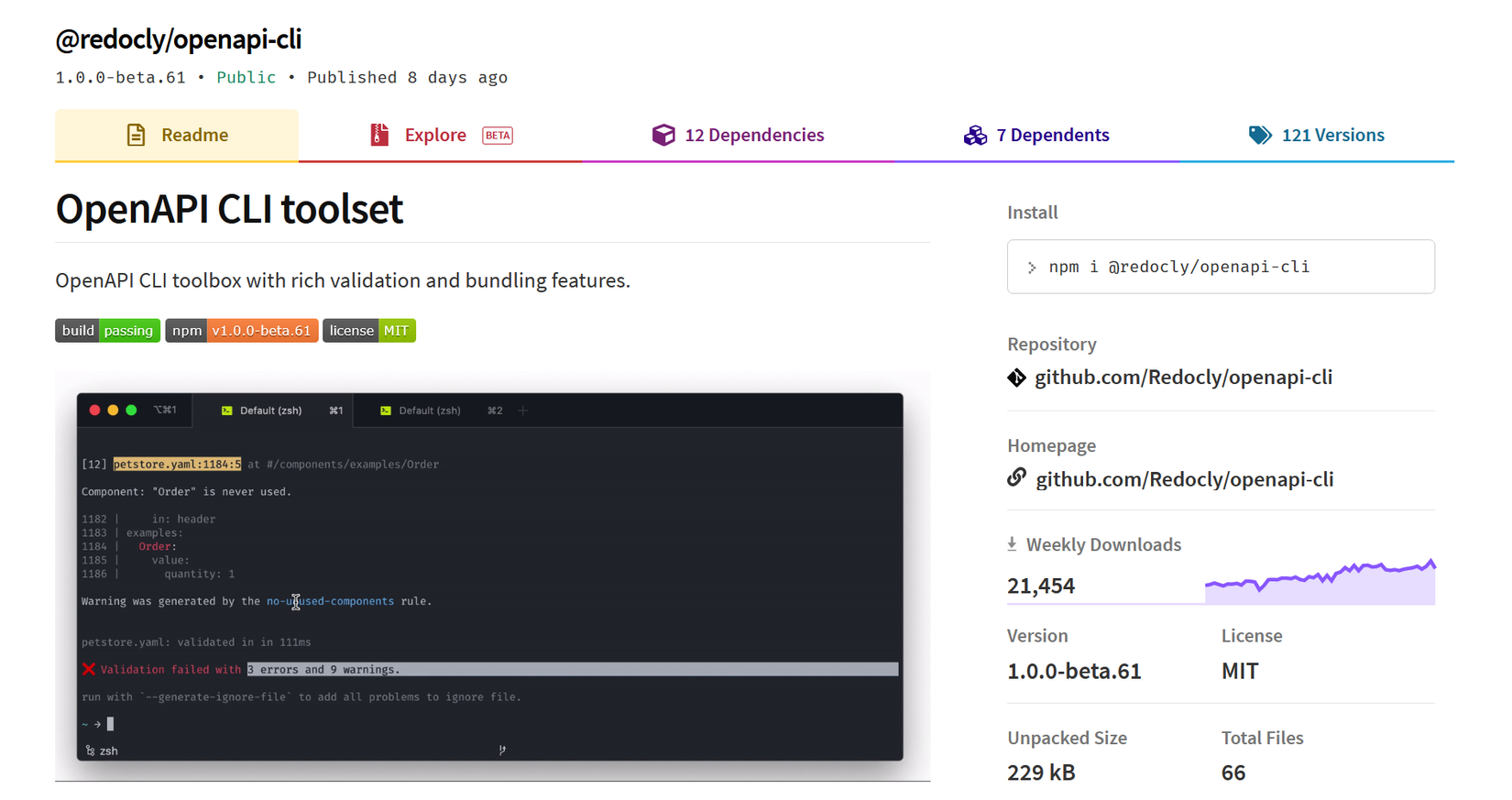Click the OpenAPI CLI toolset heading
The image size is (1512, 800).
tap(229, 208)
